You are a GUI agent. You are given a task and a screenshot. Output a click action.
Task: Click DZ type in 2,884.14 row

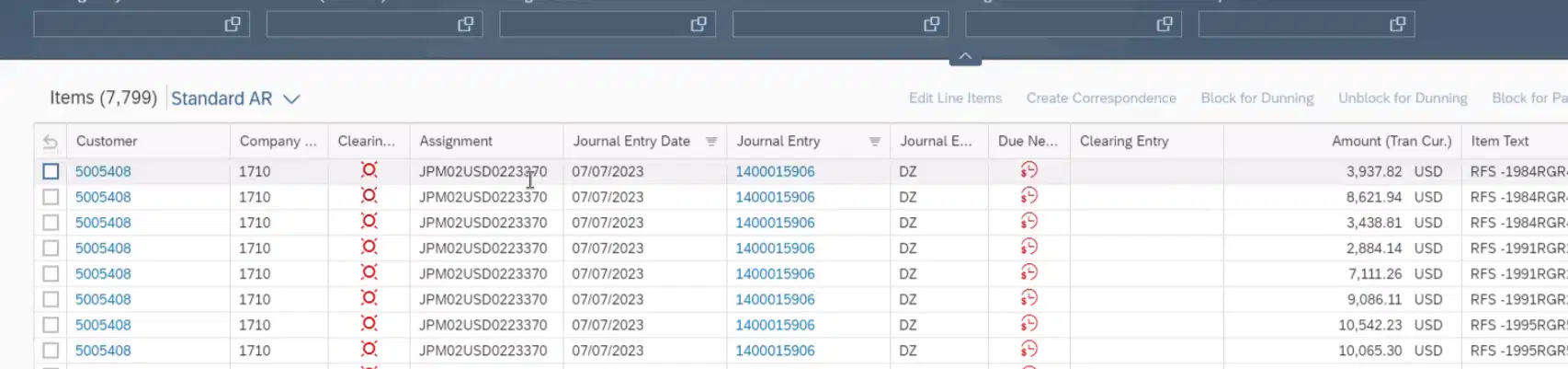click(908, 248)
